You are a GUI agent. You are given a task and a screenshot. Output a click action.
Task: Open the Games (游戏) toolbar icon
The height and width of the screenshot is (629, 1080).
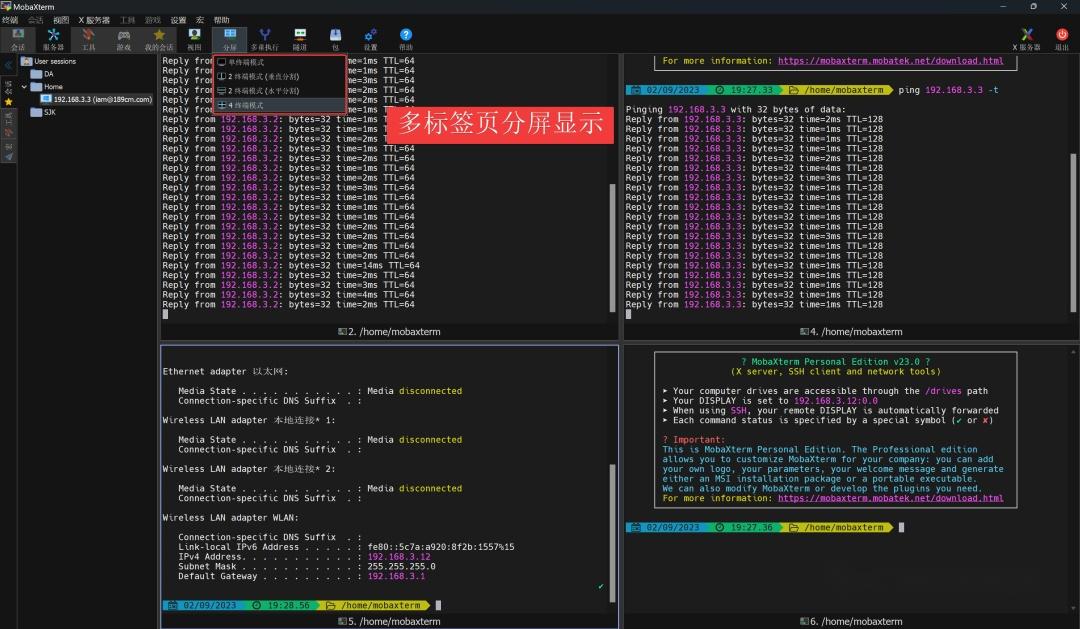[x=124, y=38]
